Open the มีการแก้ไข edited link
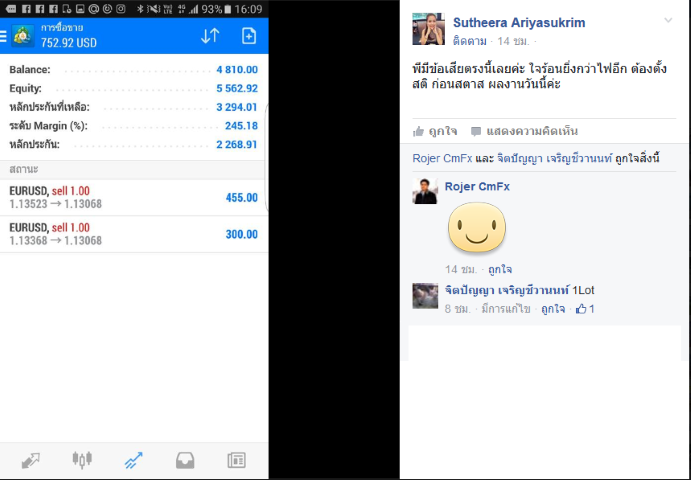691x480 pixels. click(x=505, y=309)
